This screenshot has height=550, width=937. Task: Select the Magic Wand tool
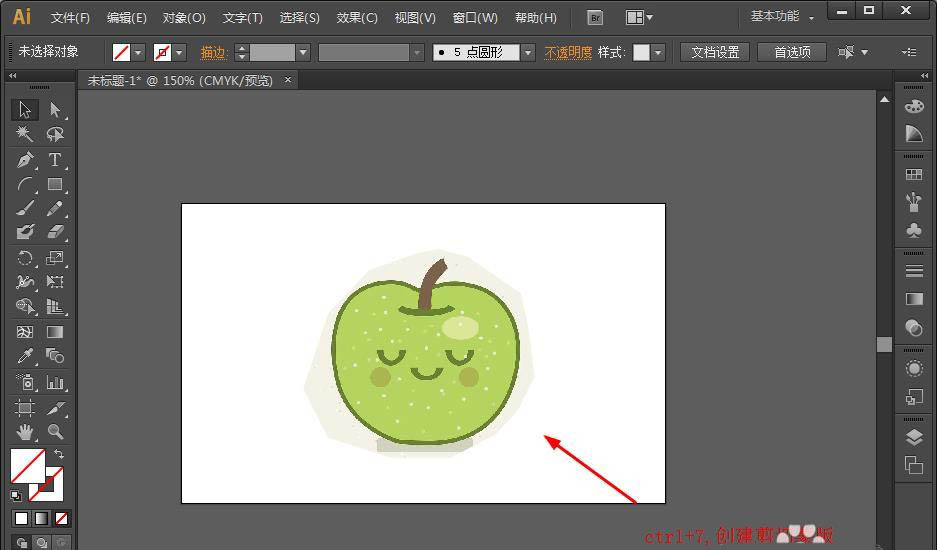[x=25, y=134]
